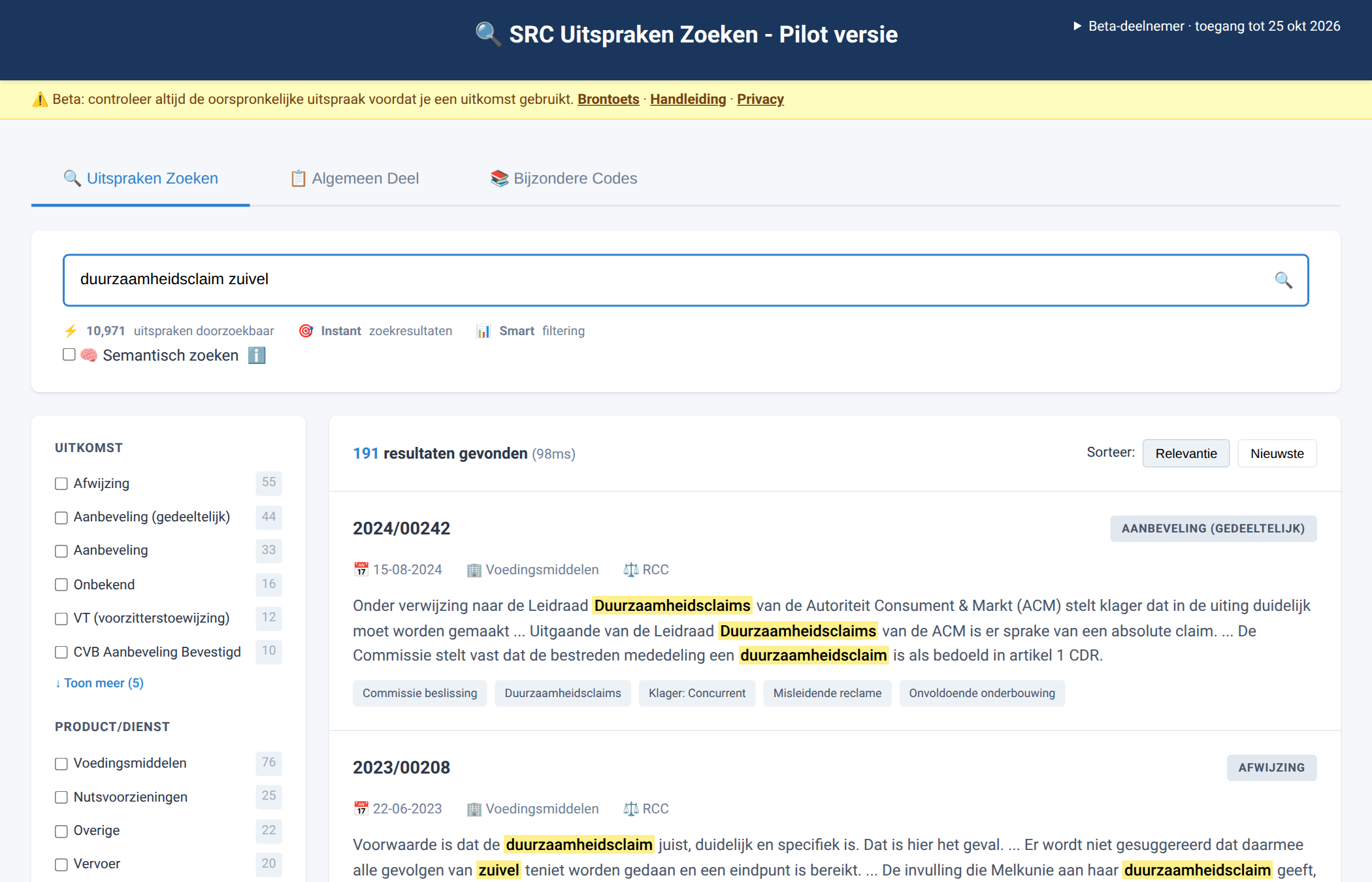The image size is (1372, 882).
Task: Expand the Beta-deelnemer details disclosure triangle
Action: pyautogui.click(x=1077, y=26)
